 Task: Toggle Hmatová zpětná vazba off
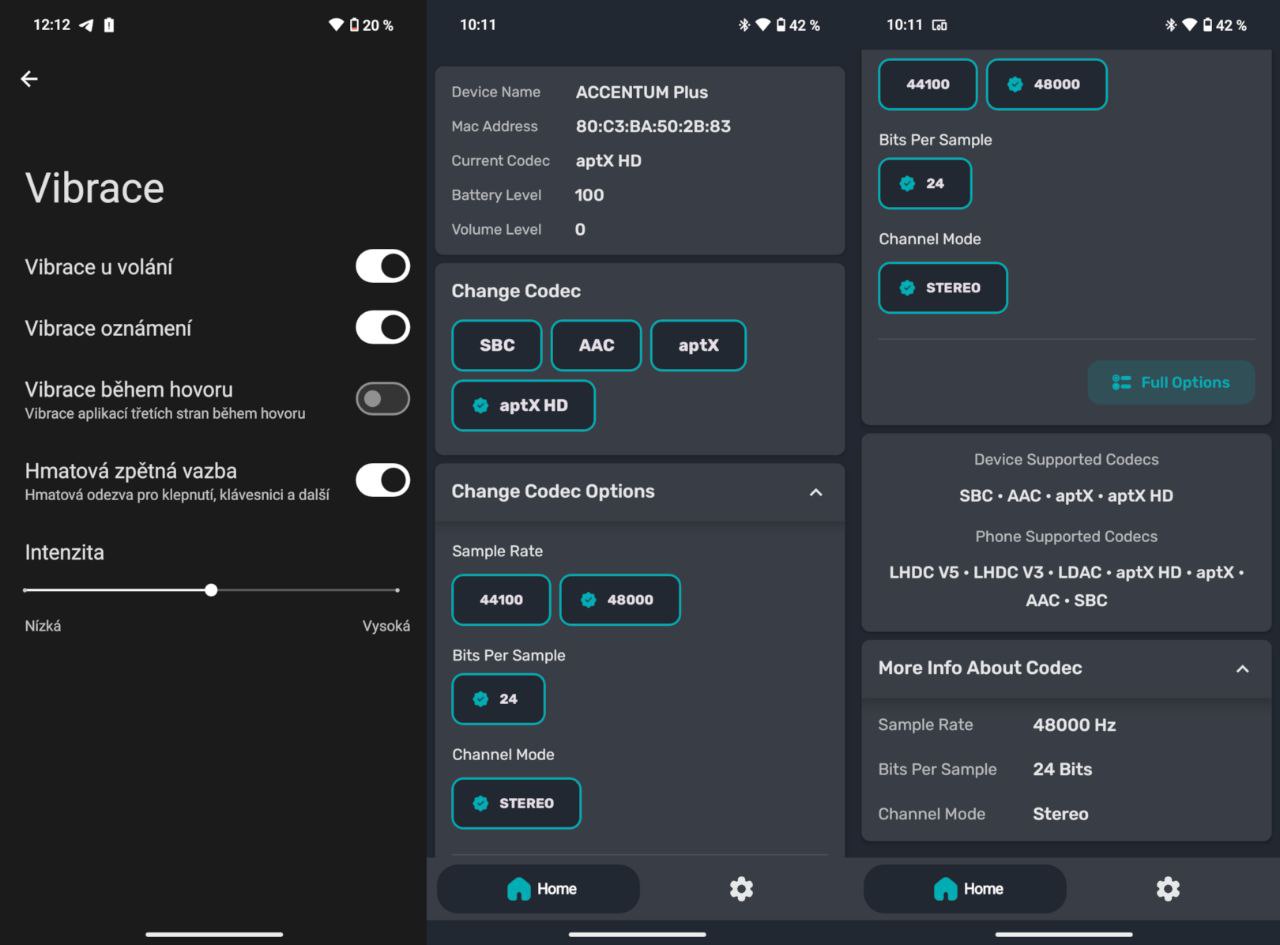pyautogui.click(x=383, y=480)
